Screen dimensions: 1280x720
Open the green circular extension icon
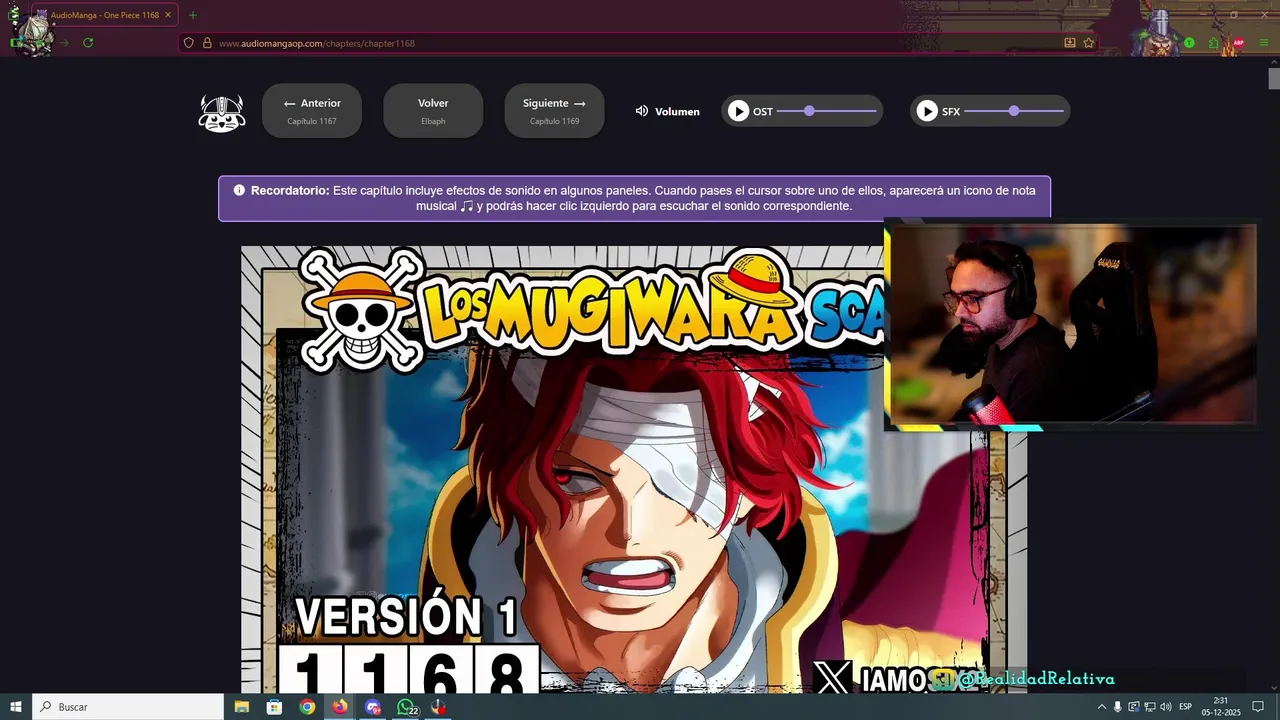coord(1189,43)
